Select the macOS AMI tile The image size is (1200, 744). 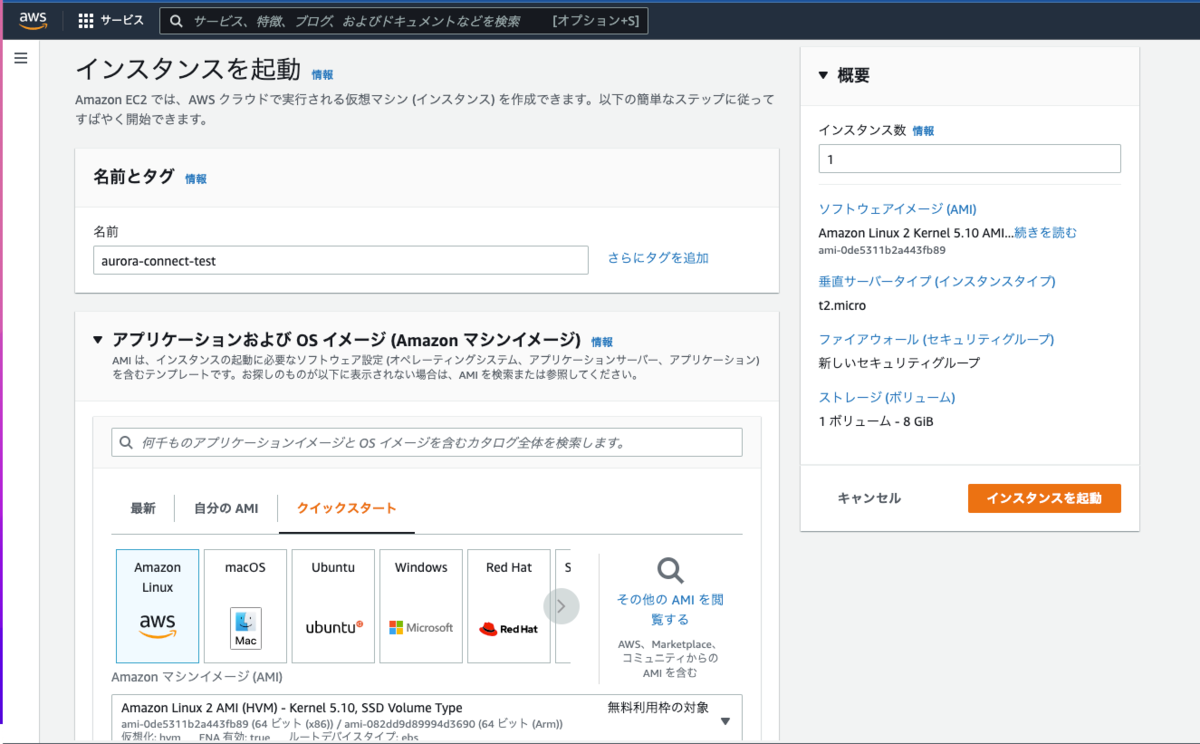[x=245, y=606]
